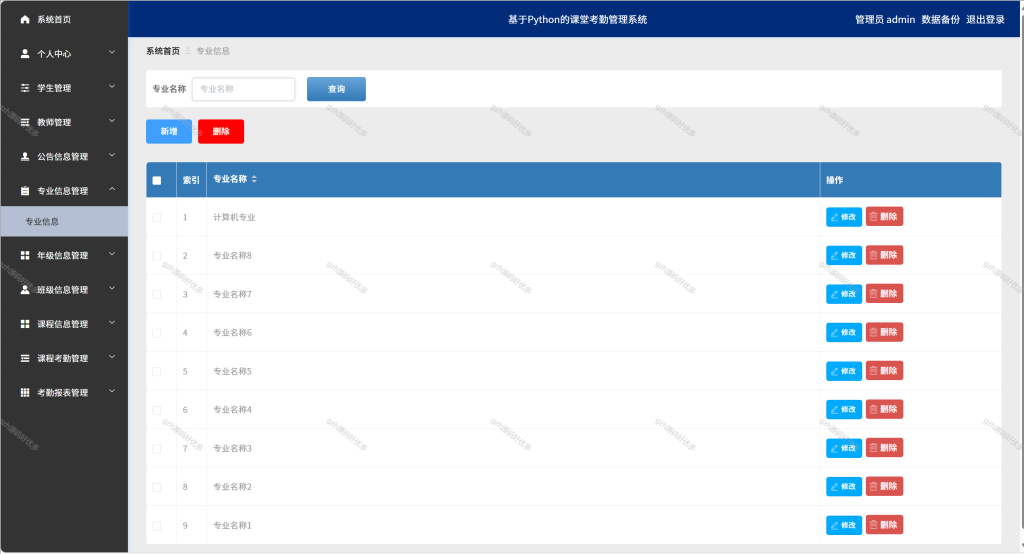Image resolution: width=1024 pixels, height=554 pixels.
Task: Click 删除 for 专业名称6 row
Action: [884, 332]
